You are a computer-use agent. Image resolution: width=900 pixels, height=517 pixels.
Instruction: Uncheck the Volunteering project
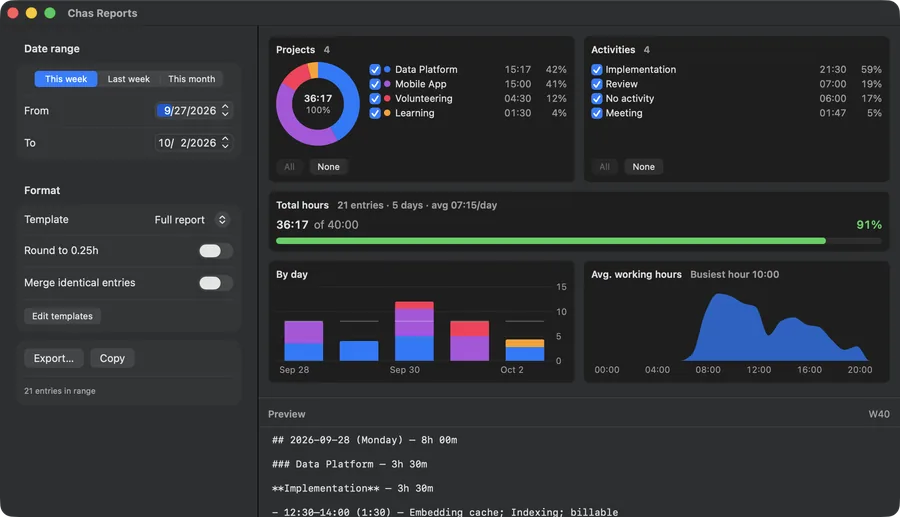pos(375,99)
